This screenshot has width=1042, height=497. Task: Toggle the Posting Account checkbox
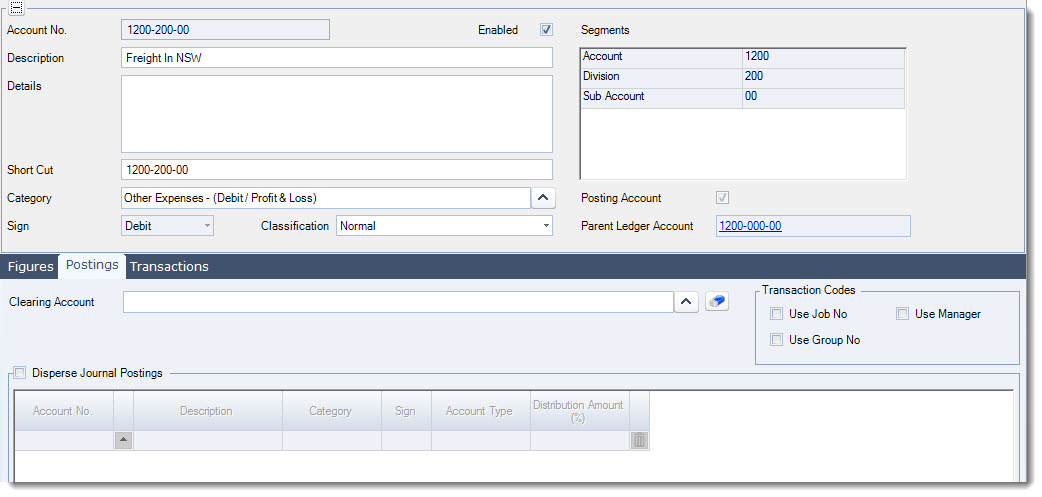click(722, 198)
